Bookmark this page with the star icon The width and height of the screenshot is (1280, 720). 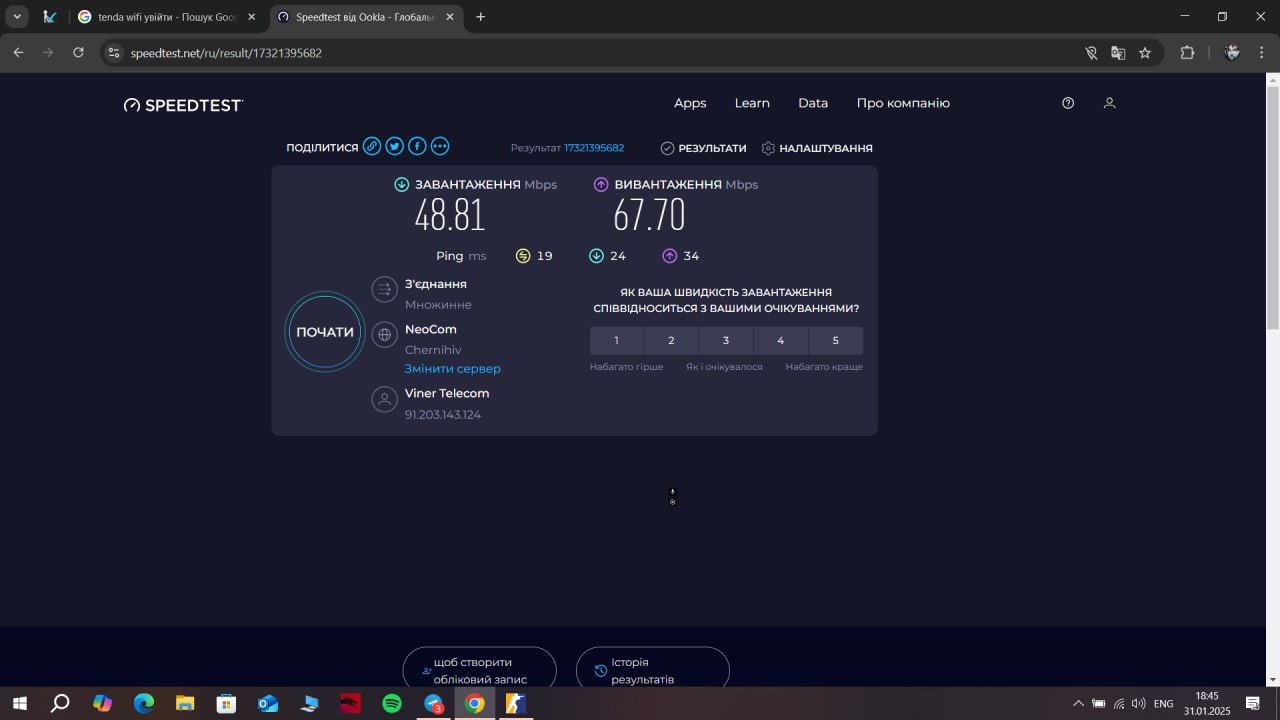click(x=1145, y=53)
